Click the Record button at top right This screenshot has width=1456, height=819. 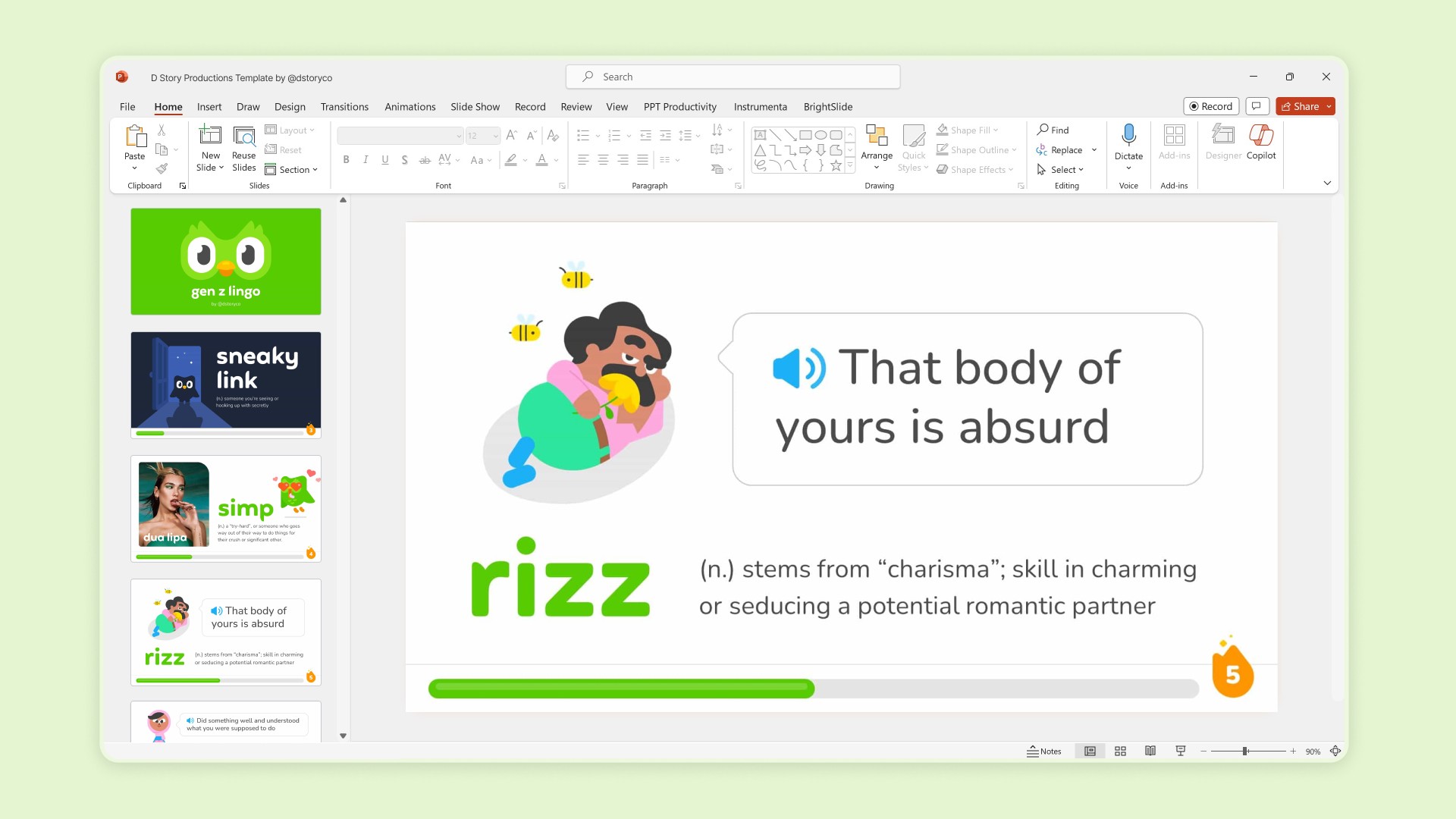point(1210,106)
